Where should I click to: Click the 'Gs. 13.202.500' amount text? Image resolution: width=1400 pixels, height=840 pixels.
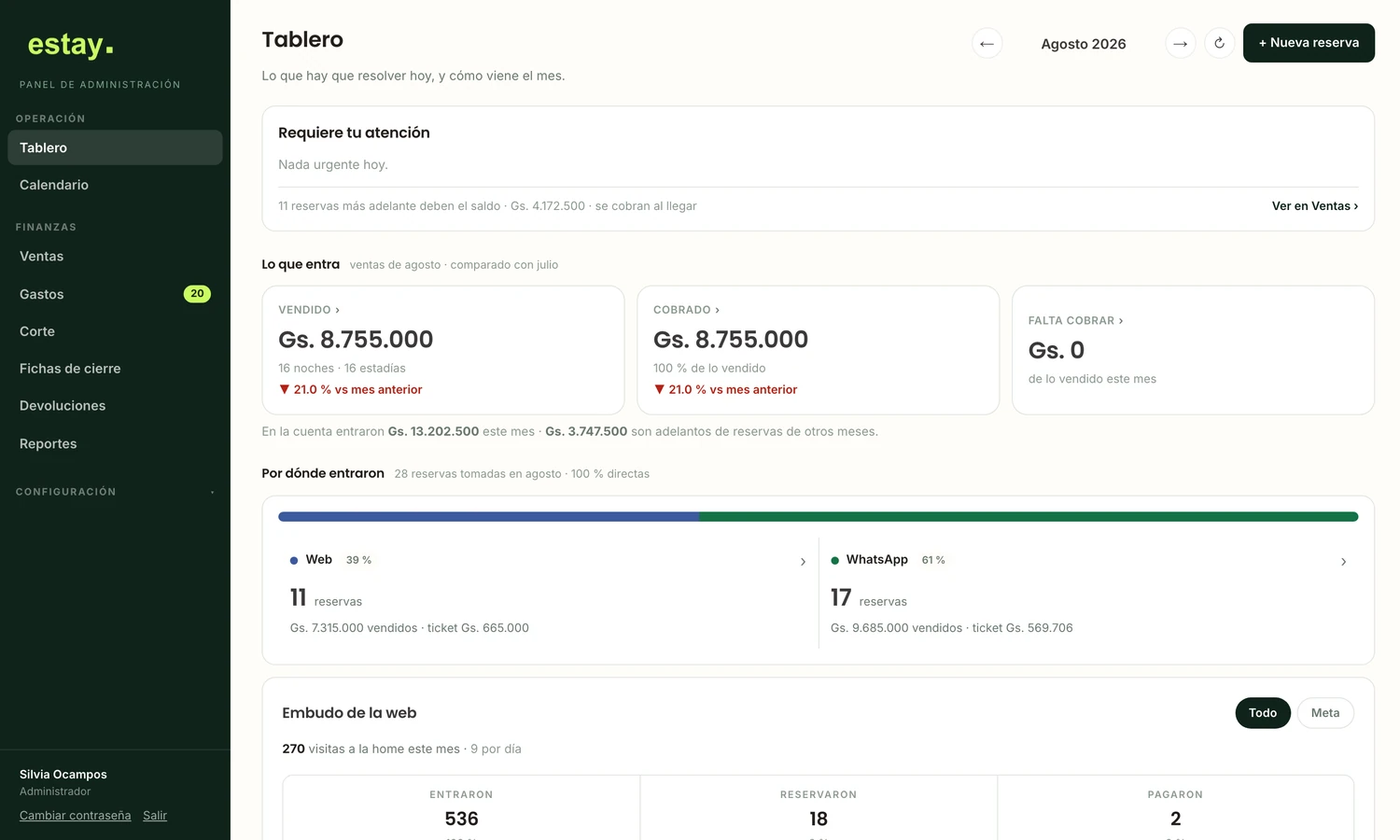coord(434,431)
